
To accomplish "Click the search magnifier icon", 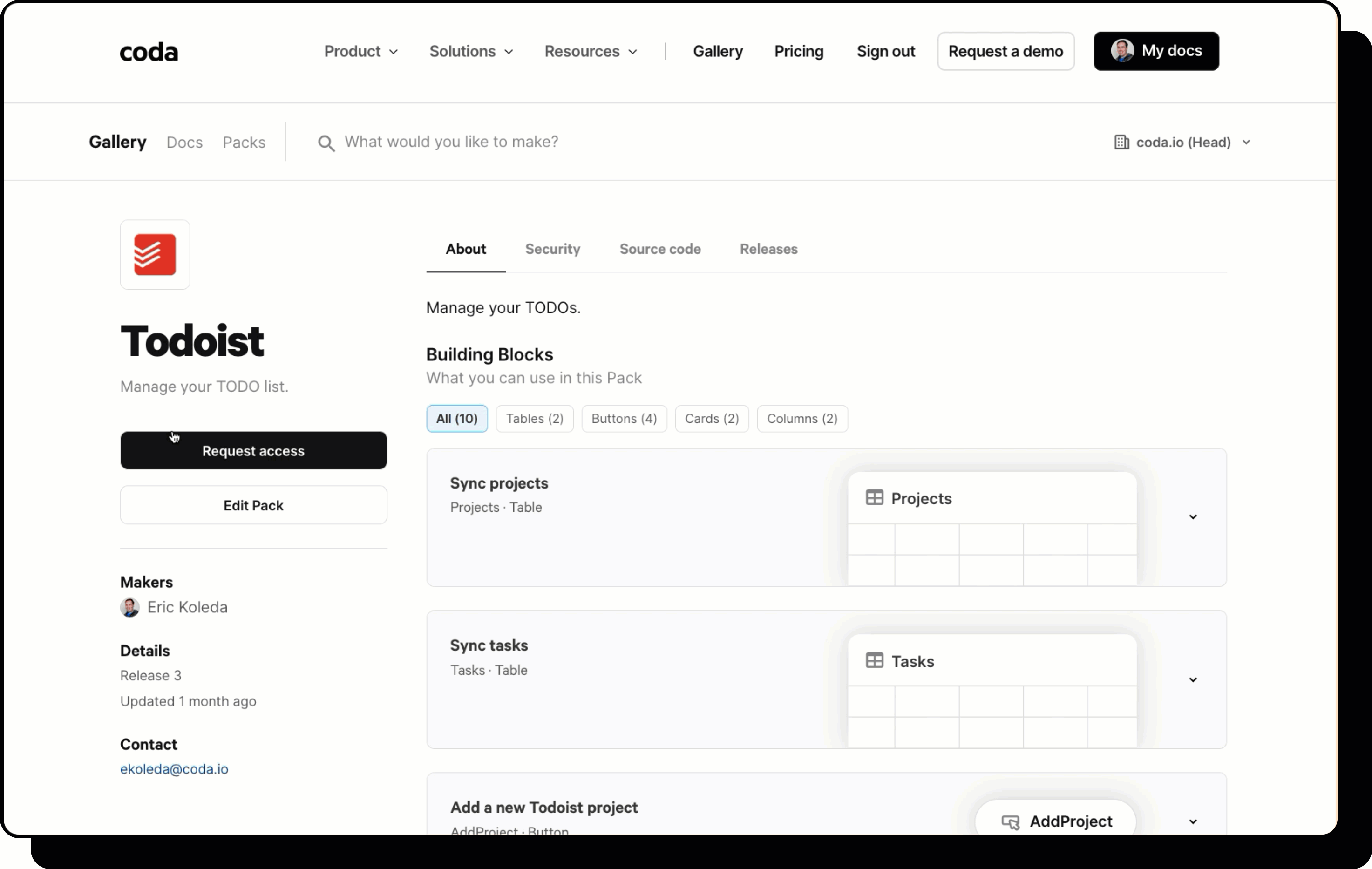I will click(x=326, y=143).
